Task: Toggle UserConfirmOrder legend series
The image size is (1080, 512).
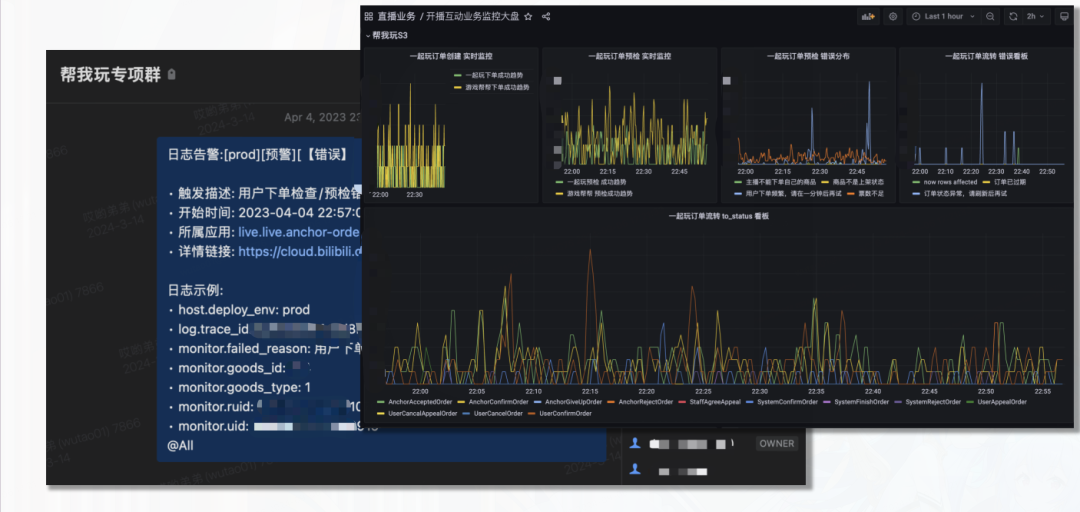Action: tap(560, 413)
